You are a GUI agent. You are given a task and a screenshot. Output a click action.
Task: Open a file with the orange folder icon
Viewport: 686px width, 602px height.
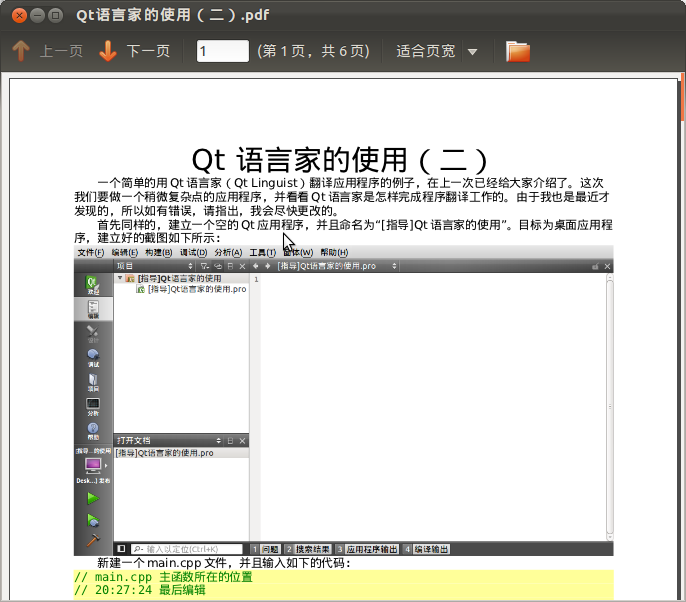click(x=518, y=51)
